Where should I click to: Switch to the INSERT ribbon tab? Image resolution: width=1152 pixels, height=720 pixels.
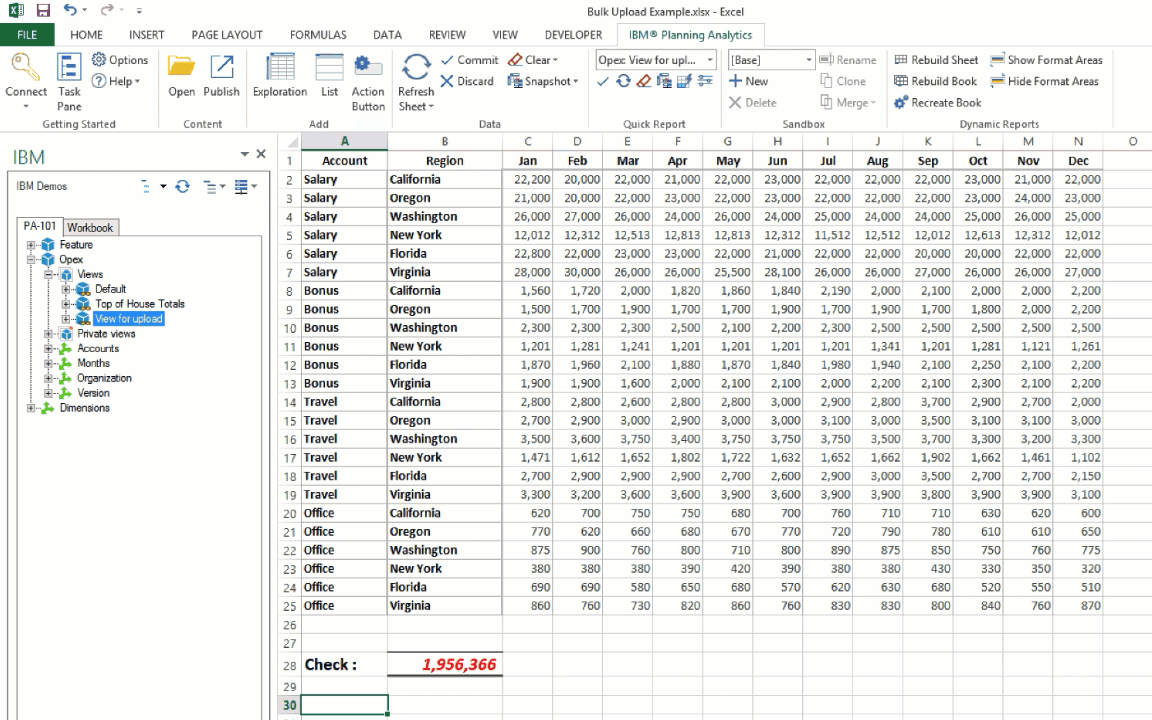146,35
